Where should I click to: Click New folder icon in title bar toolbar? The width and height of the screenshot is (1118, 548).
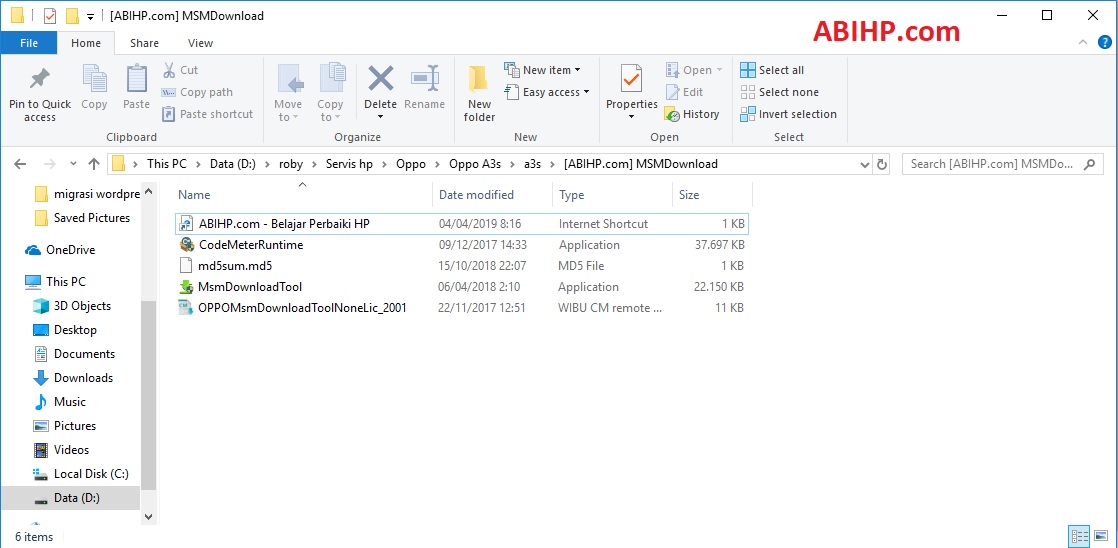pos(71,16)
